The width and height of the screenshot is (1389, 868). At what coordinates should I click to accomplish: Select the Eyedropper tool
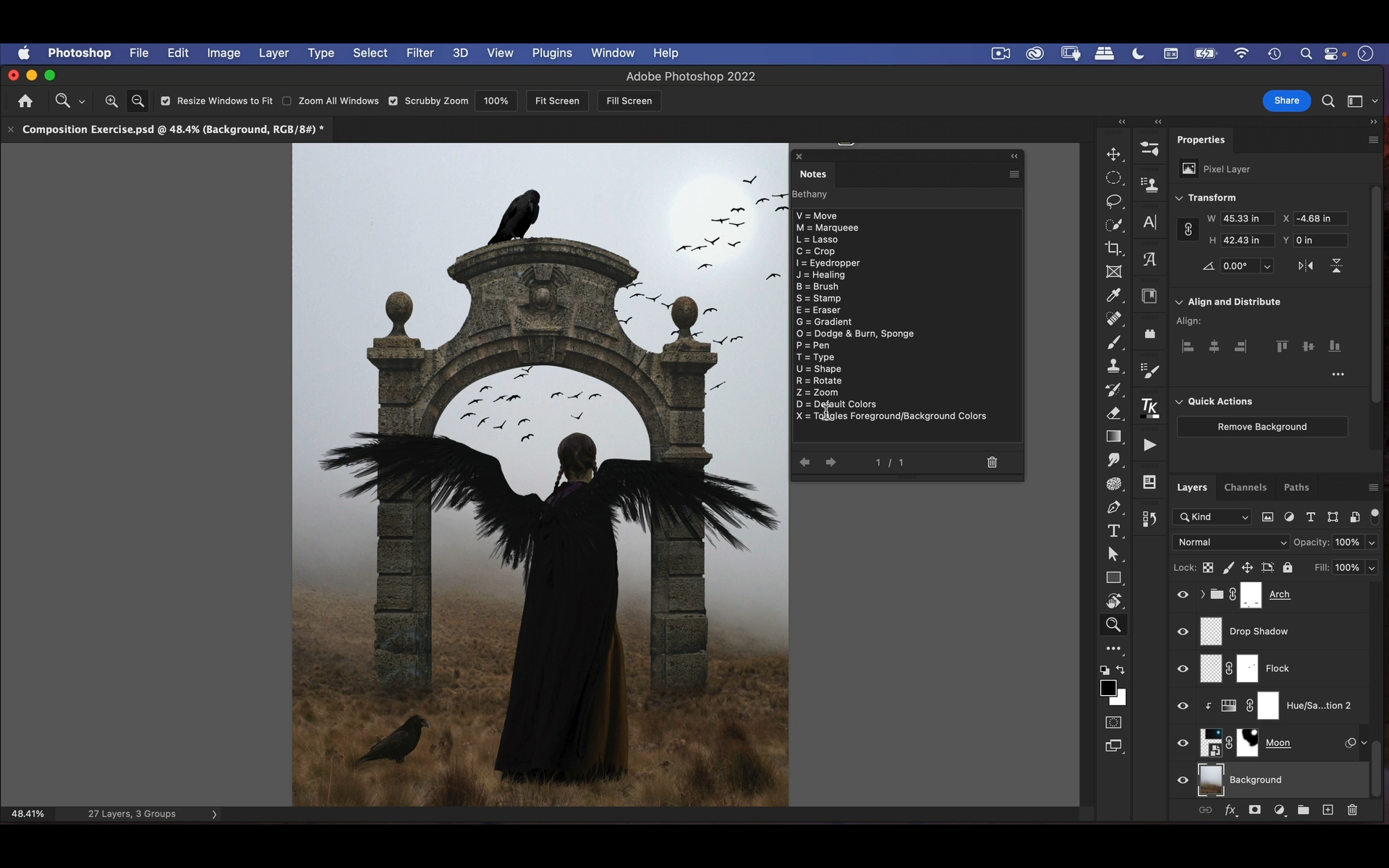tap(1113, 295)
